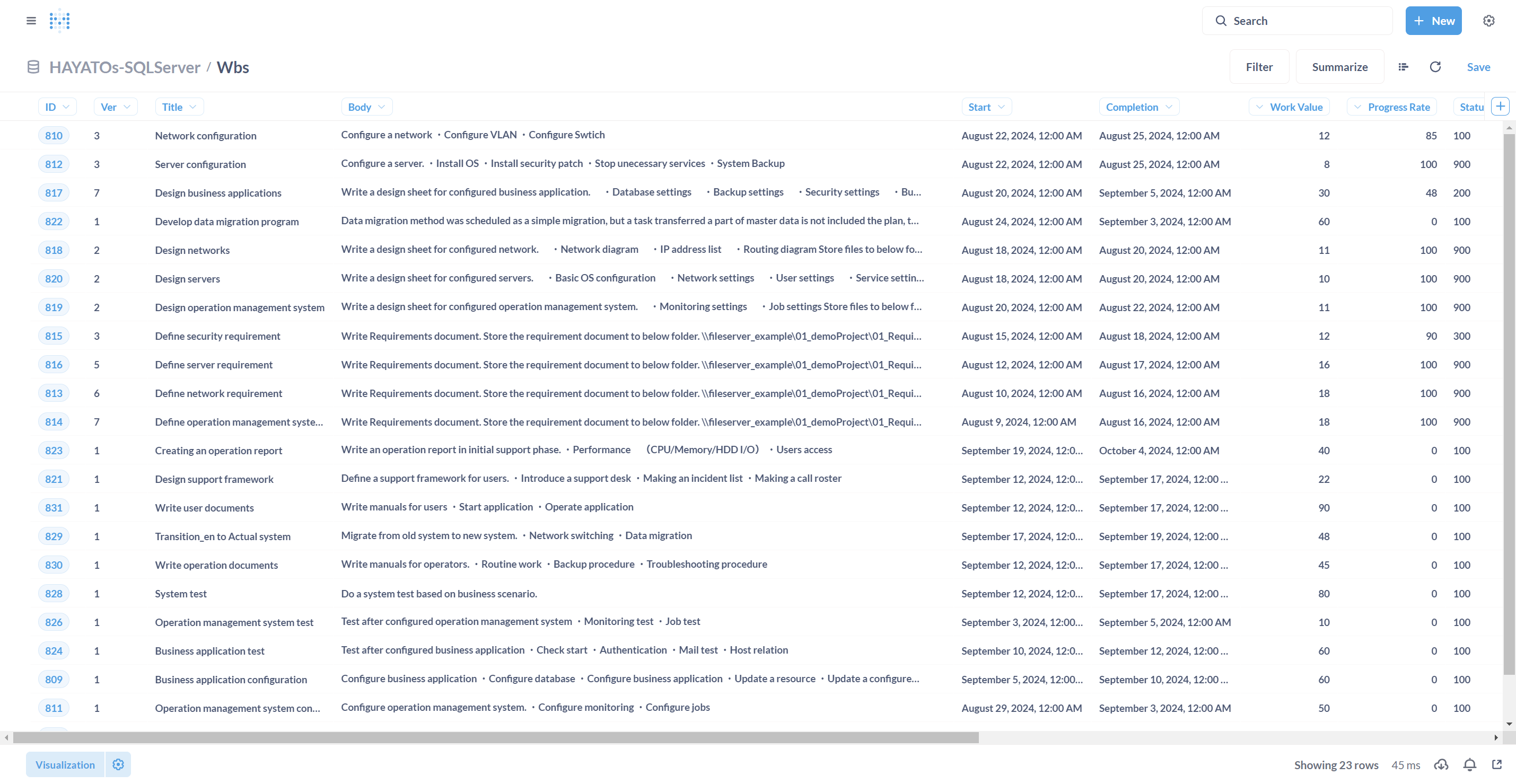
Task: Open the Completion column header dropdown
Action: click(1139, 107)
